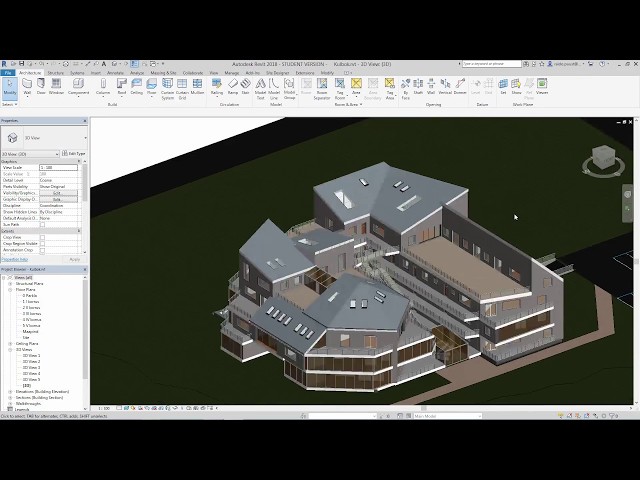Select the Tag Area tool
The height and width of the screenshot is (480, 640).
pyautogui.click(x=390, y=89)
